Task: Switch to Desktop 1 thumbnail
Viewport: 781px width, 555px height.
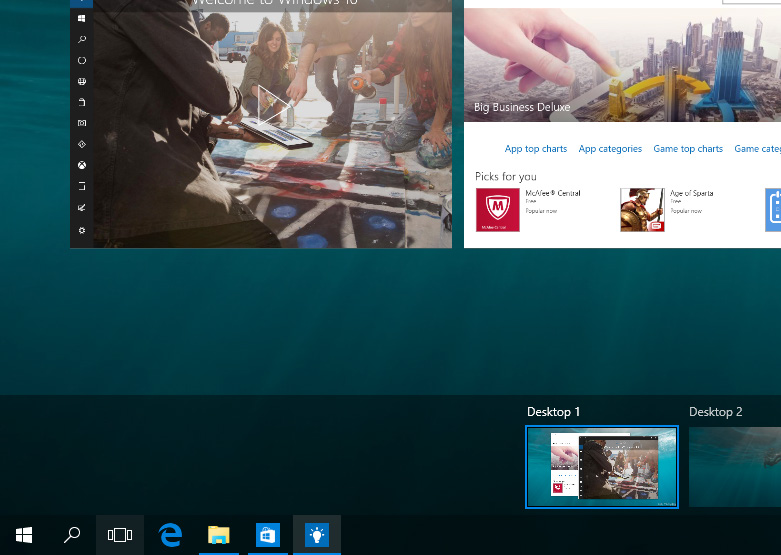Action: click(x=602, y=467)
